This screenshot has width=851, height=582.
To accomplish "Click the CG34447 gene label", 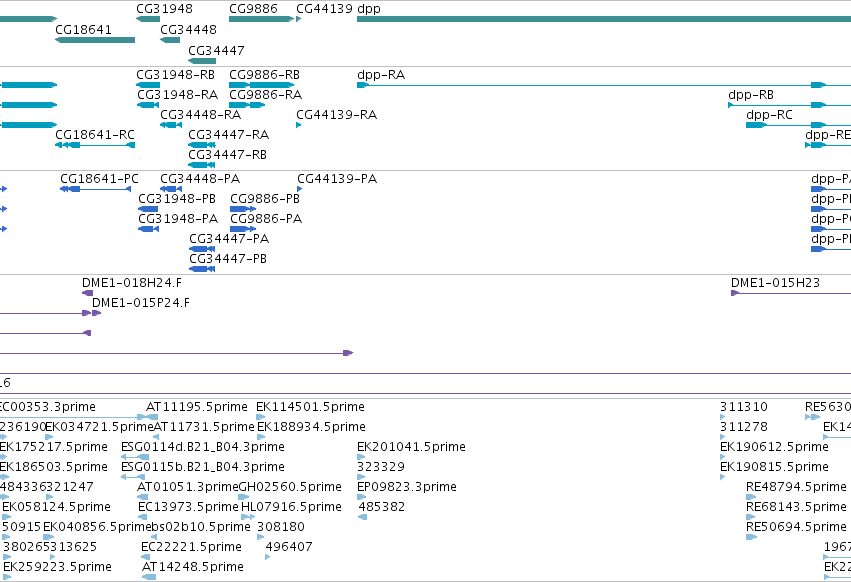I will [x=216, y=50].
